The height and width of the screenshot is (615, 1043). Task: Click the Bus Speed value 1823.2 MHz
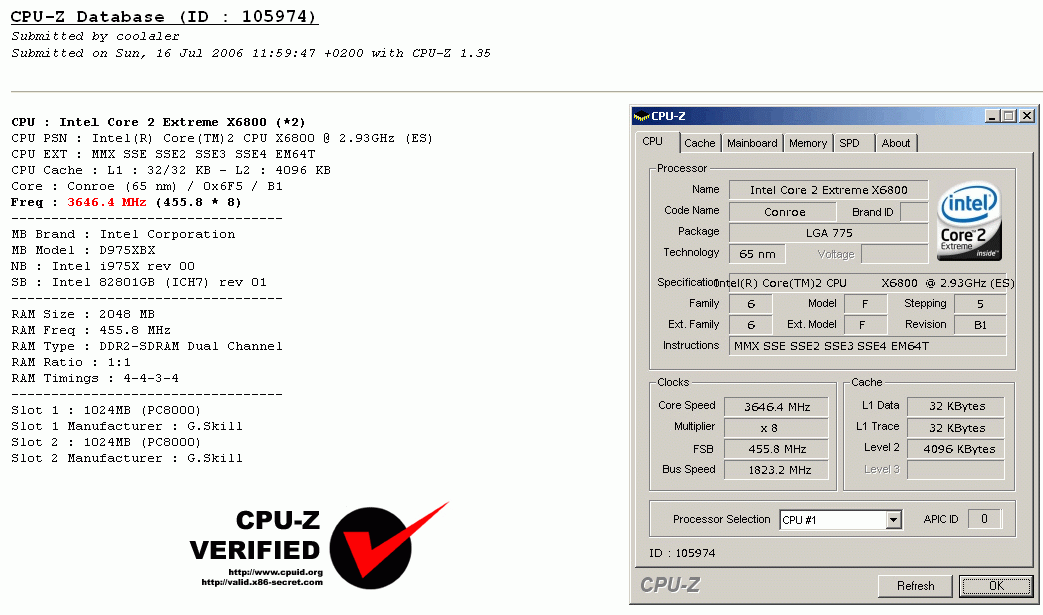click(x=776, y=470)
